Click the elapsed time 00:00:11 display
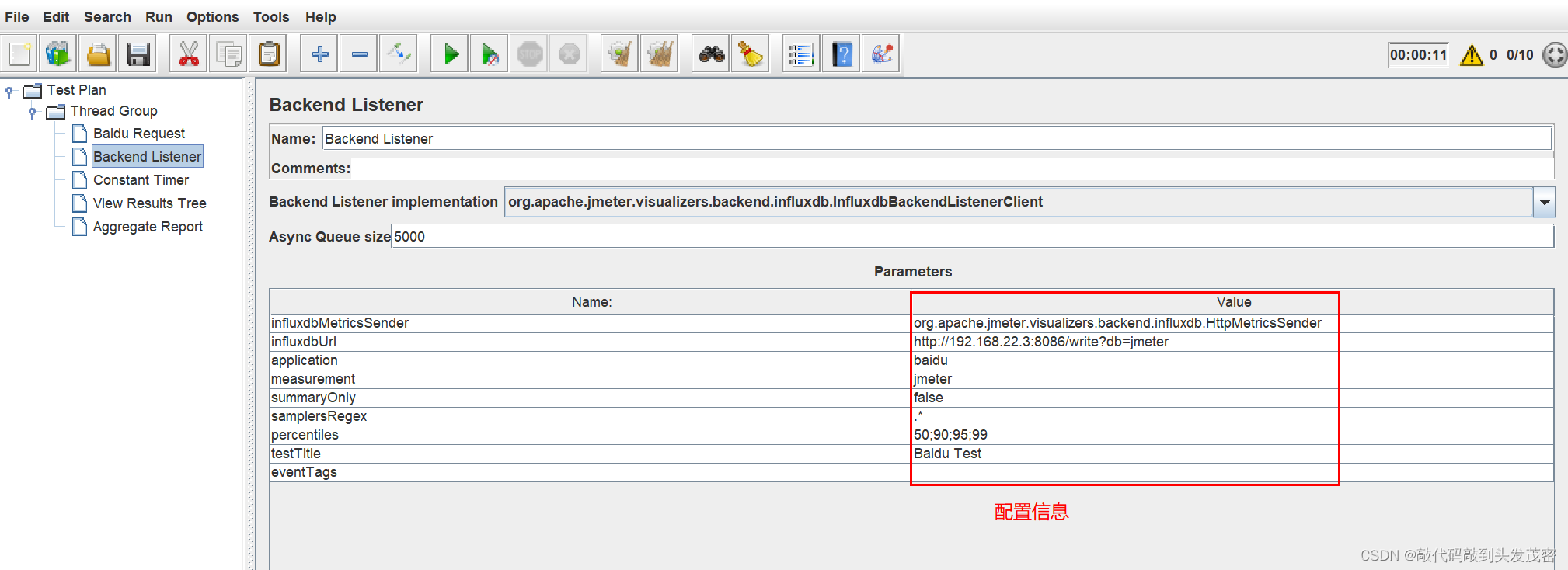This screenshot has width=1568, height=570. 1418,55
